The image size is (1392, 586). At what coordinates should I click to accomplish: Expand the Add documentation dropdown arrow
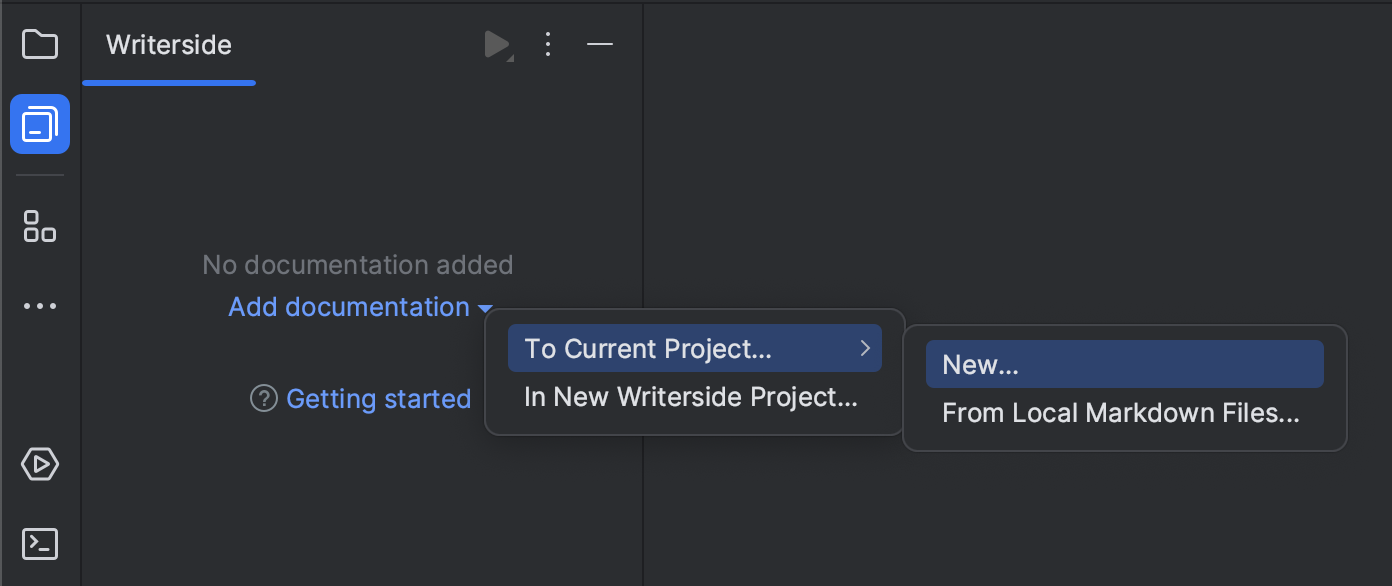point(486,308)
